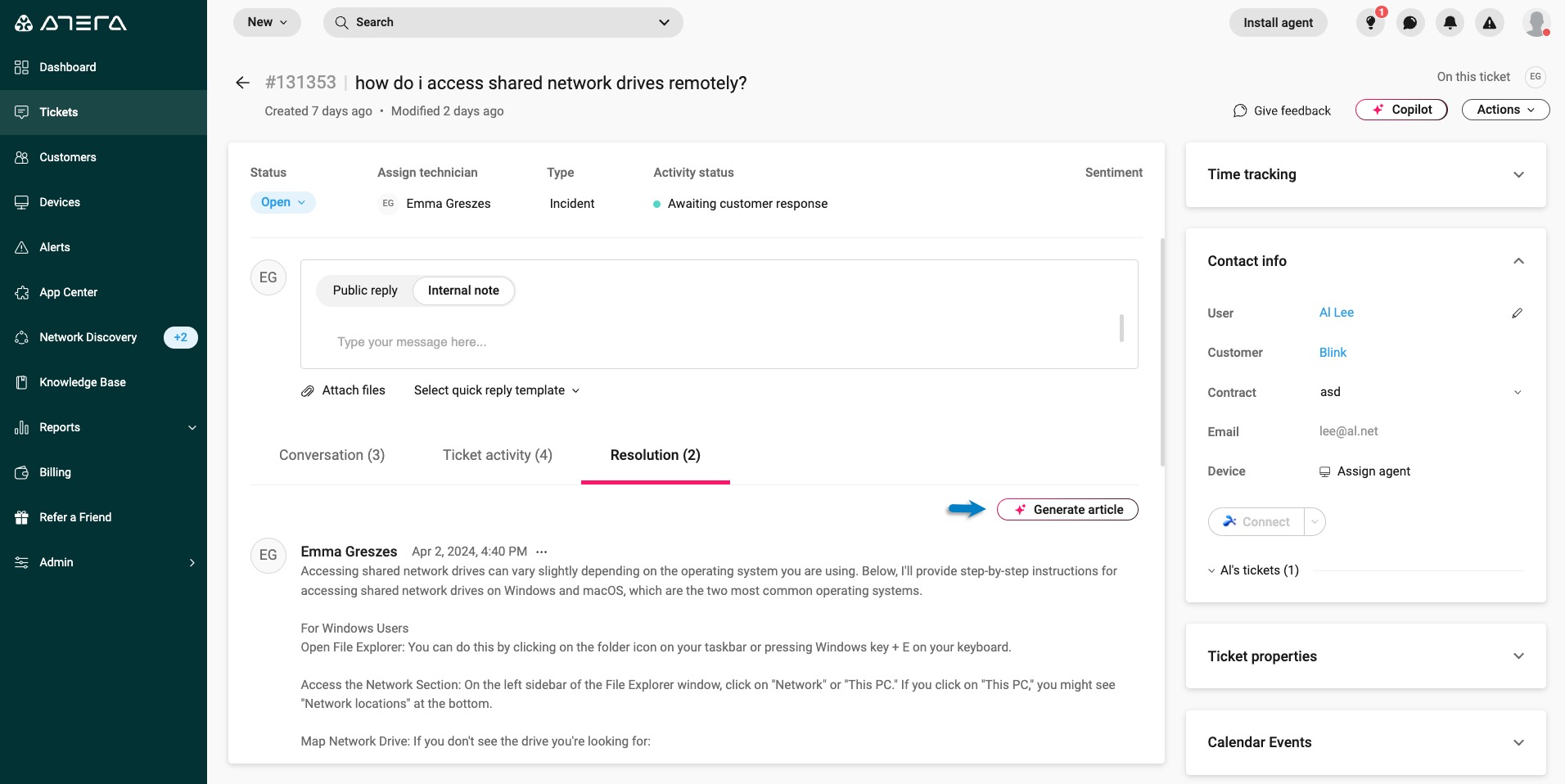Open the notifications bell icon
The width and height of the screenshot is (1565, 784).
click(1450, 23)
